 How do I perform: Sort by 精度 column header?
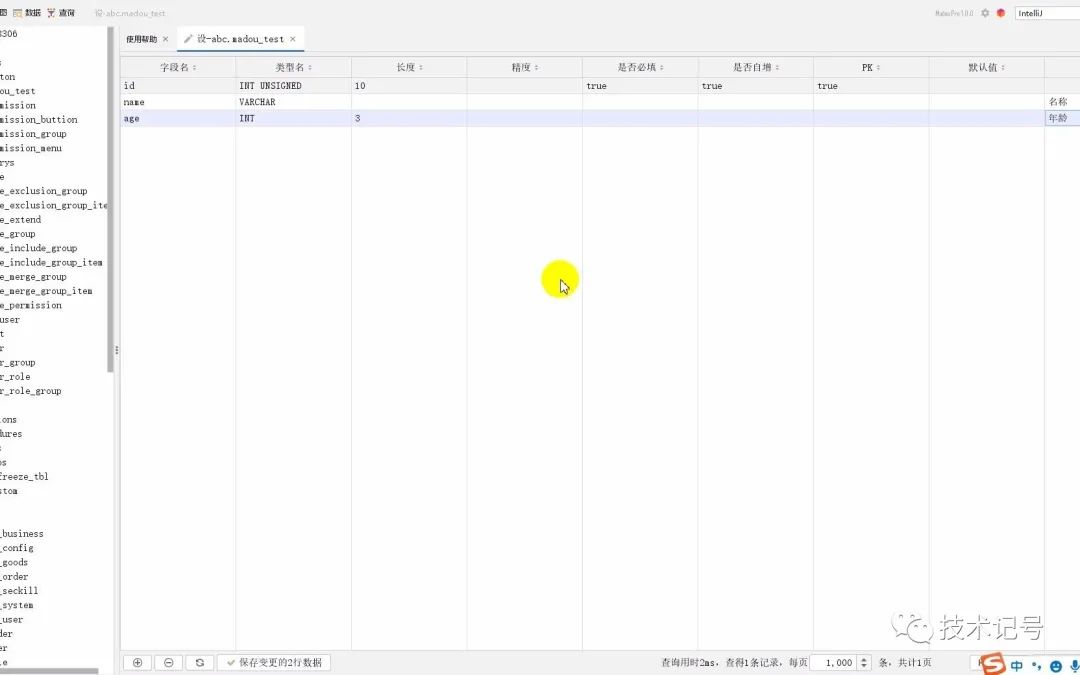525,68
